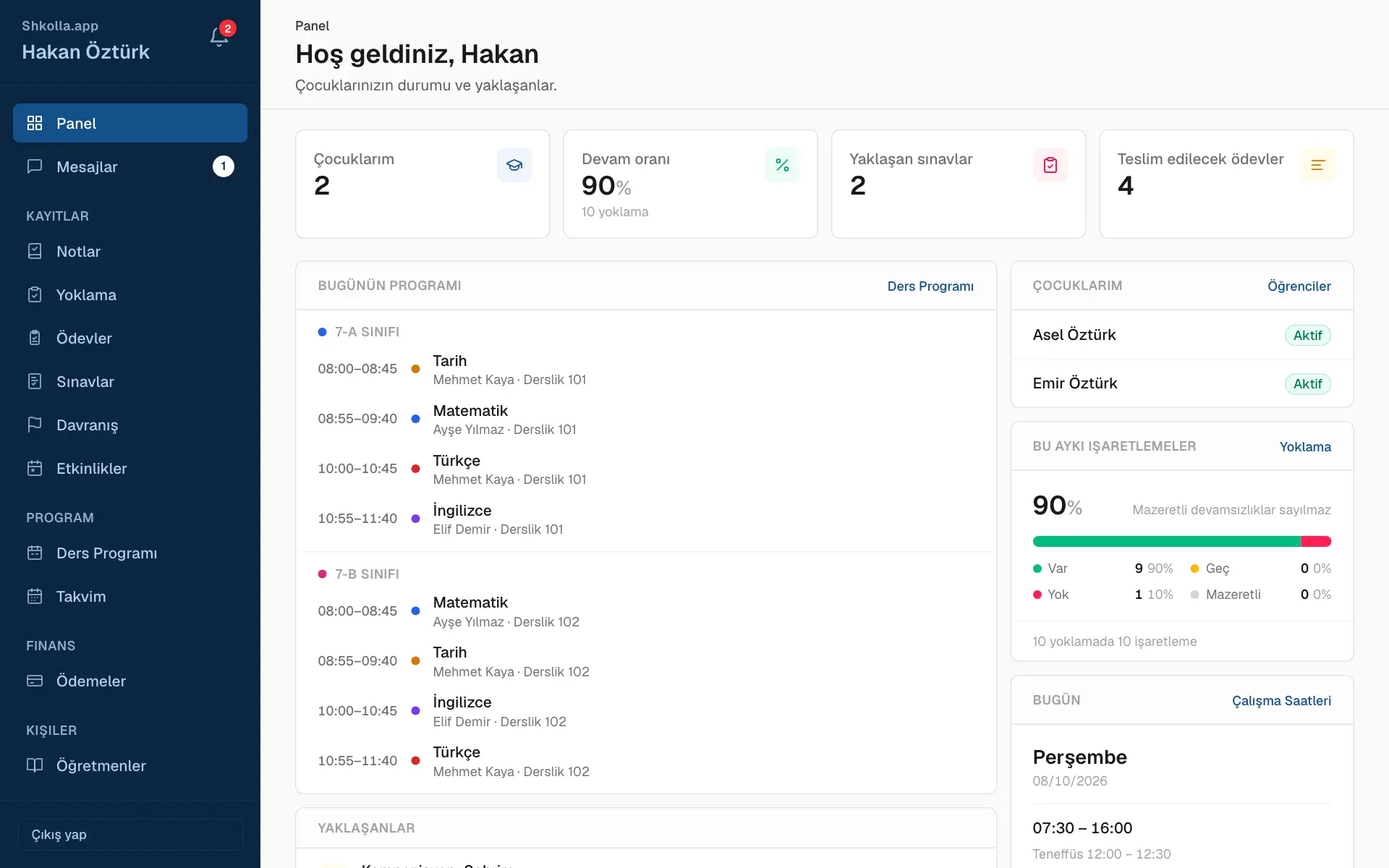Click the 7-B SINIFI class heading
Image resolution: width=1389 pixels, height=868 pixels.
click(367, 574)
